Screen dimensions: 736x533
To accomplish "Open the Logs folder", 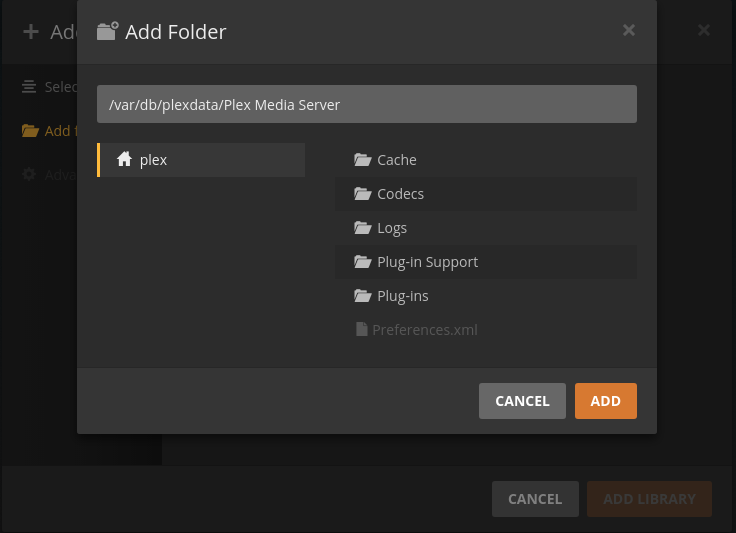I will pyautogui.click(x=486, y=228).
